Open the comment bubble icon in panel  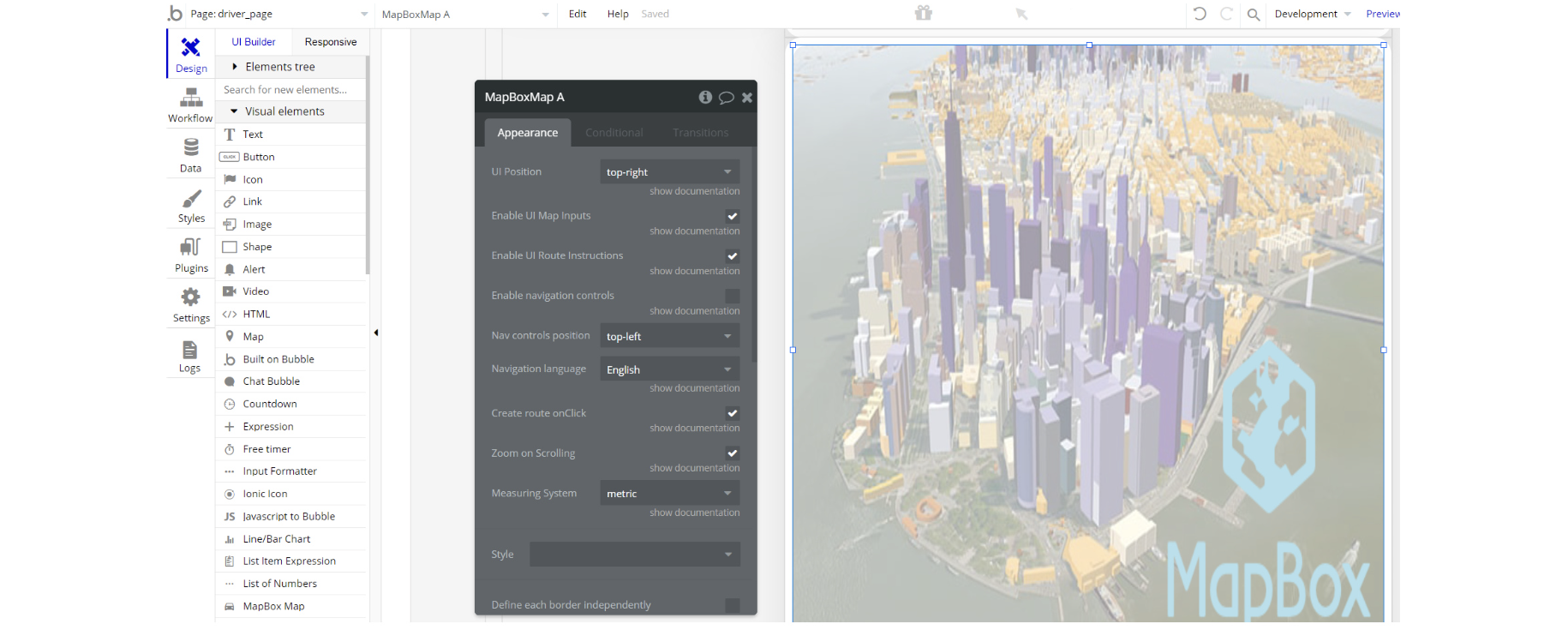coord(726,98)
